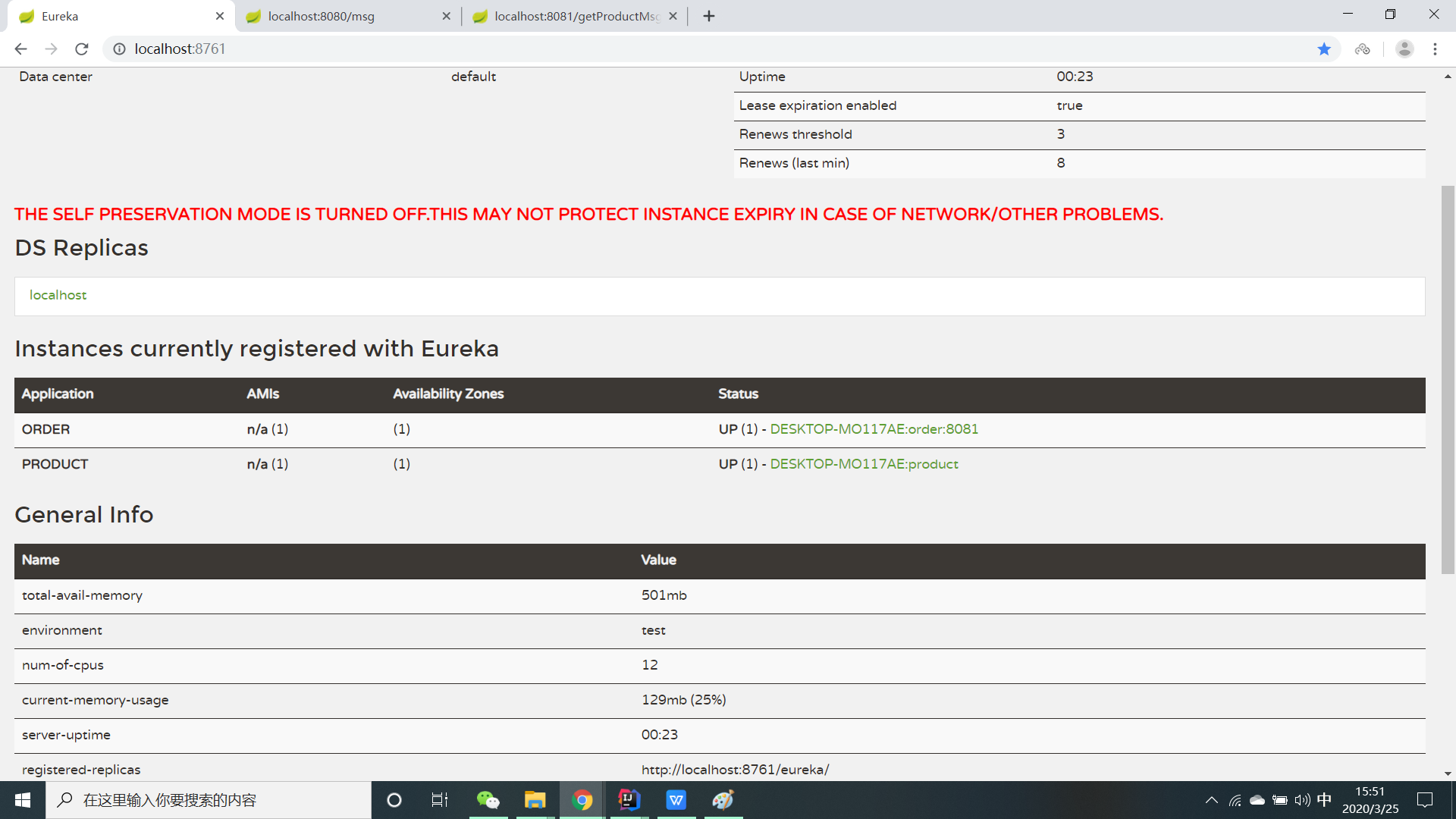The width and height of the screenshot is (1456, 819).
Task: Click the page's vertical scrollbar thumb
Action: tap(1448, 379)
